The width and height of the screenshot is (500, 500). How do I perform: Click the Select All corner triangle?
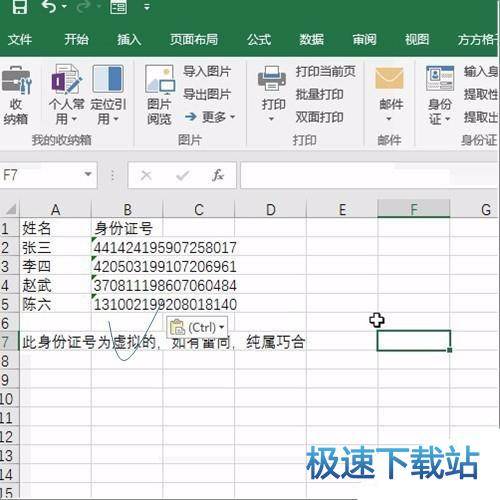click(10, 209)
